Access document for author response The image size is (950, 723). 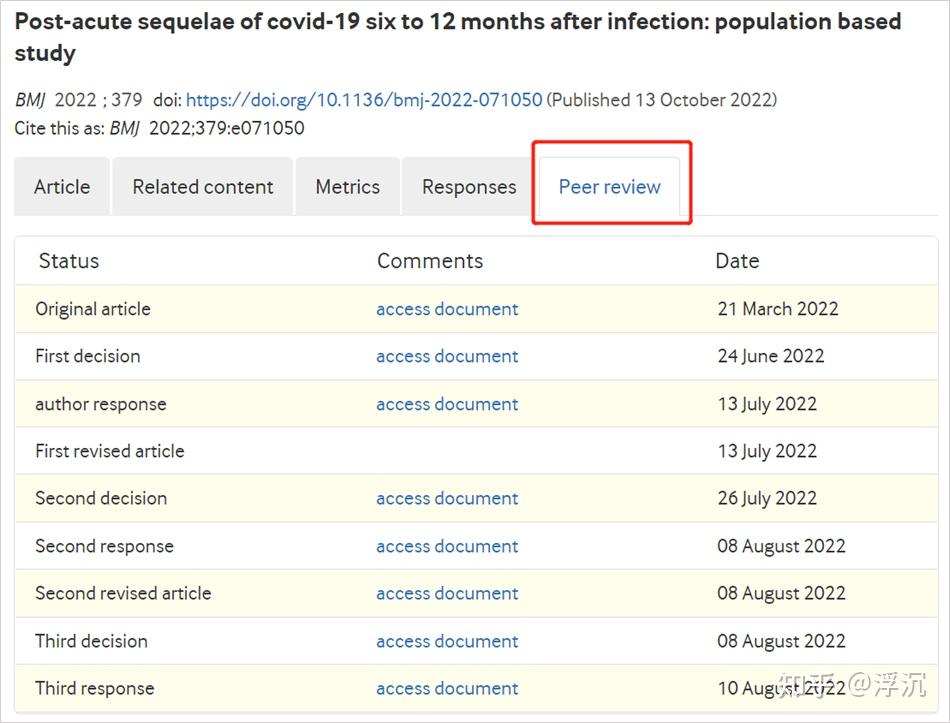(x=447, y=404)
